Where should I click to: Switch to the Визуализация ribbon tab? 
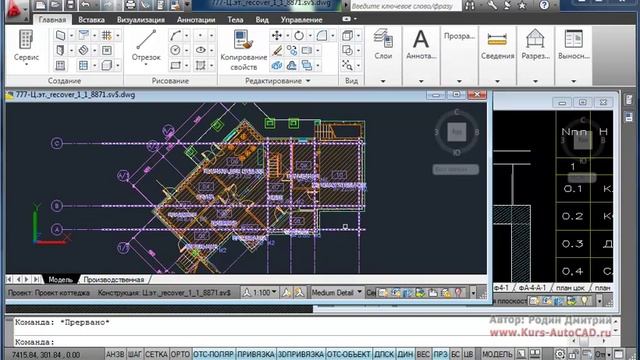141,20
